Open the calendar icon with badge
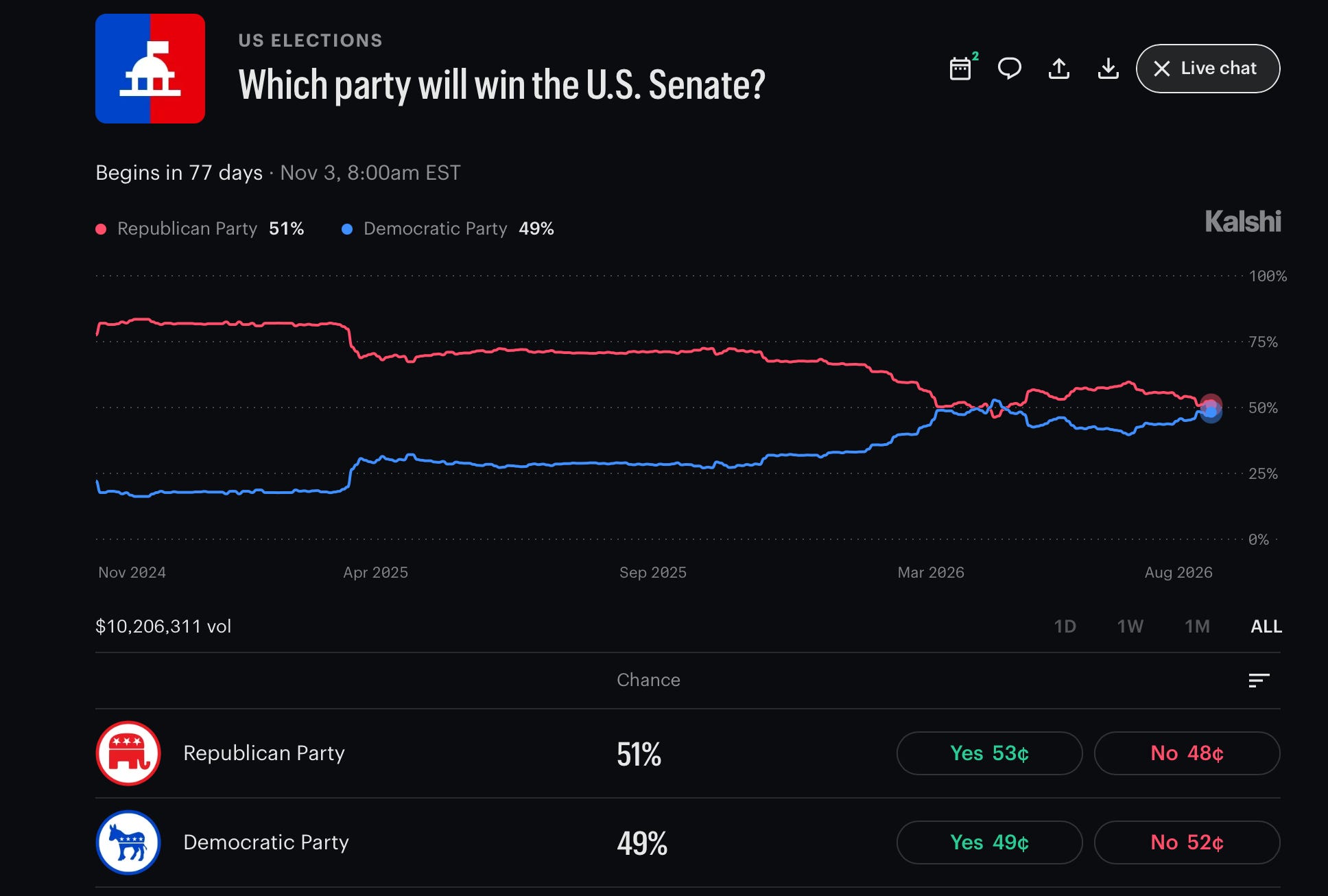 [962, 68]
